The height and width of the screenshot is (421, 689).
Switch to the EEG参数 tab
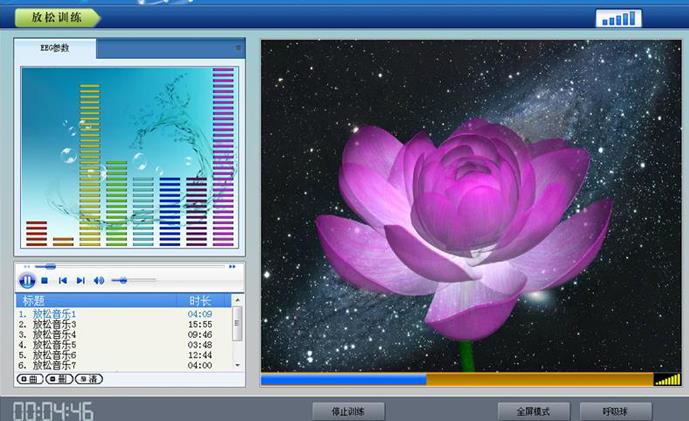(x=55, y=48)
